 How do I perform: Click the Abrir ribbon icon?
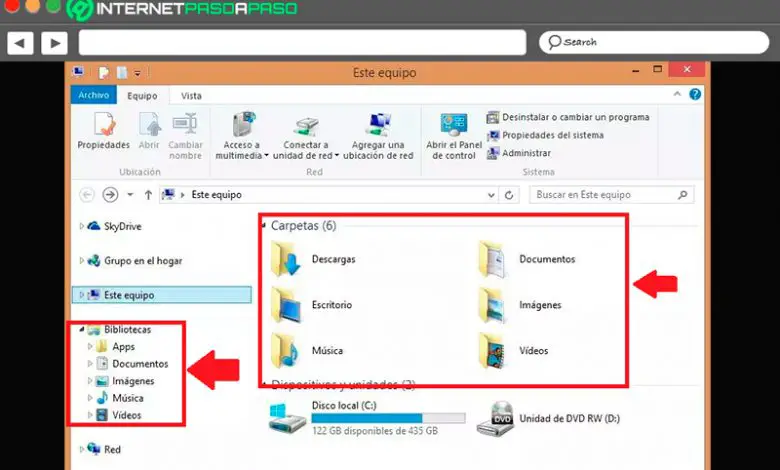(149, 130)
